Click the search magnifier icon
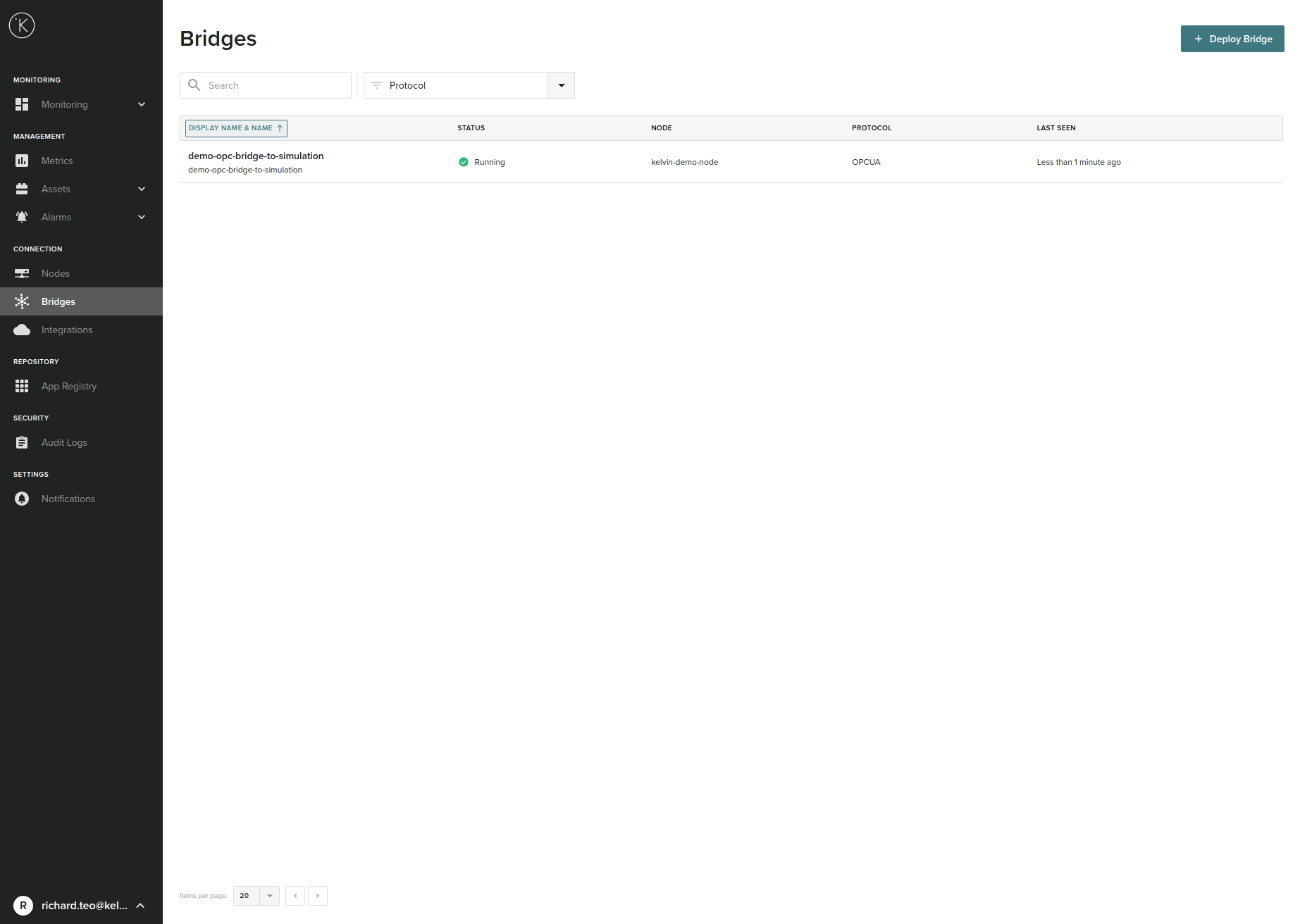The image size is (1300, 924). 194,85
